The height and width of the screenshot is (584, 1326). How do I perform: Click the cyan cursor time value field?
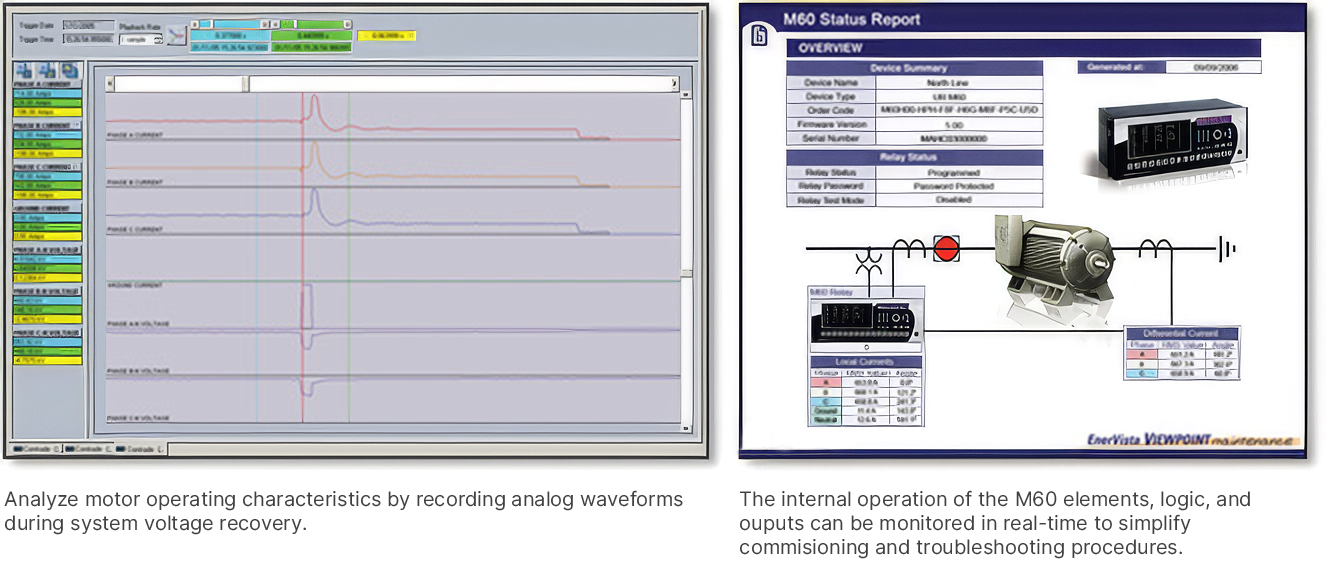click(x=230, y=35)
